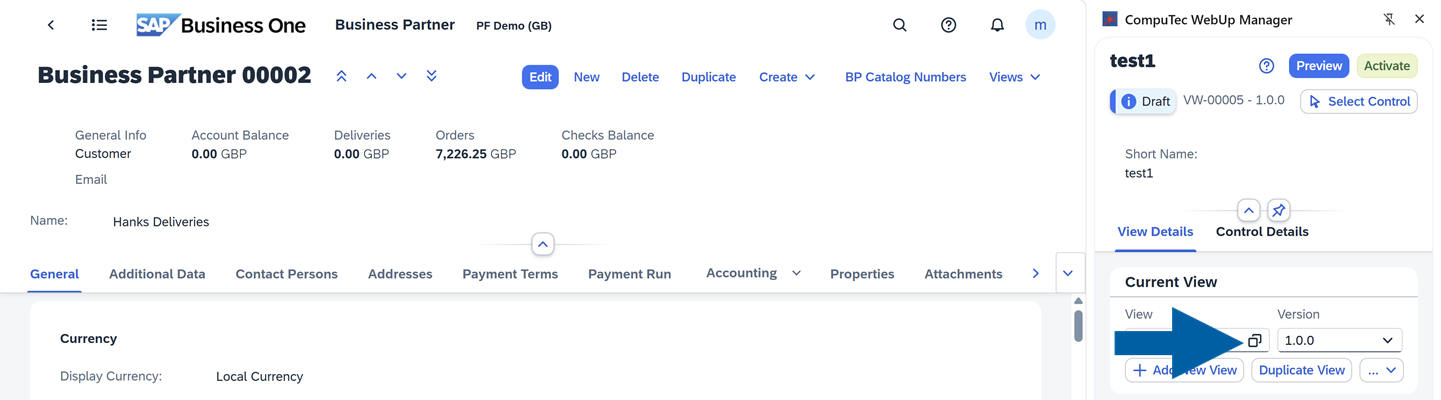1441x400 pixels.
Task: Open the notifications bell
Action: click(x=997, y=25)
